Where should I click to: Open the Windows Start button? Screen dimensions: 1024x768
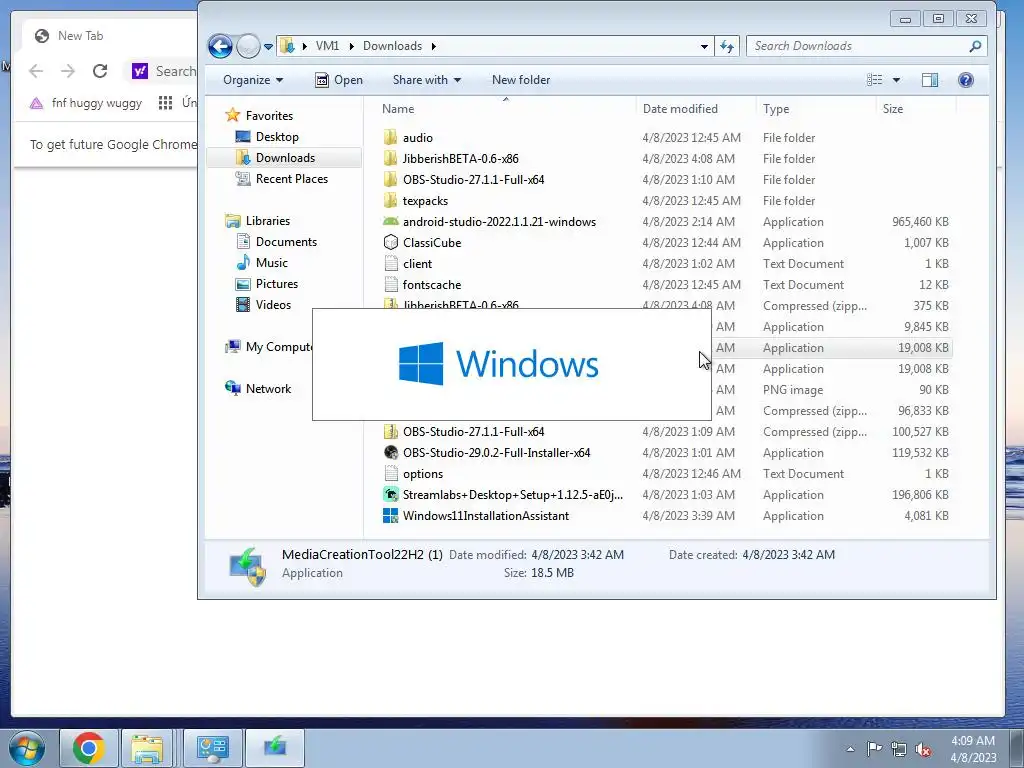[27, 748]
